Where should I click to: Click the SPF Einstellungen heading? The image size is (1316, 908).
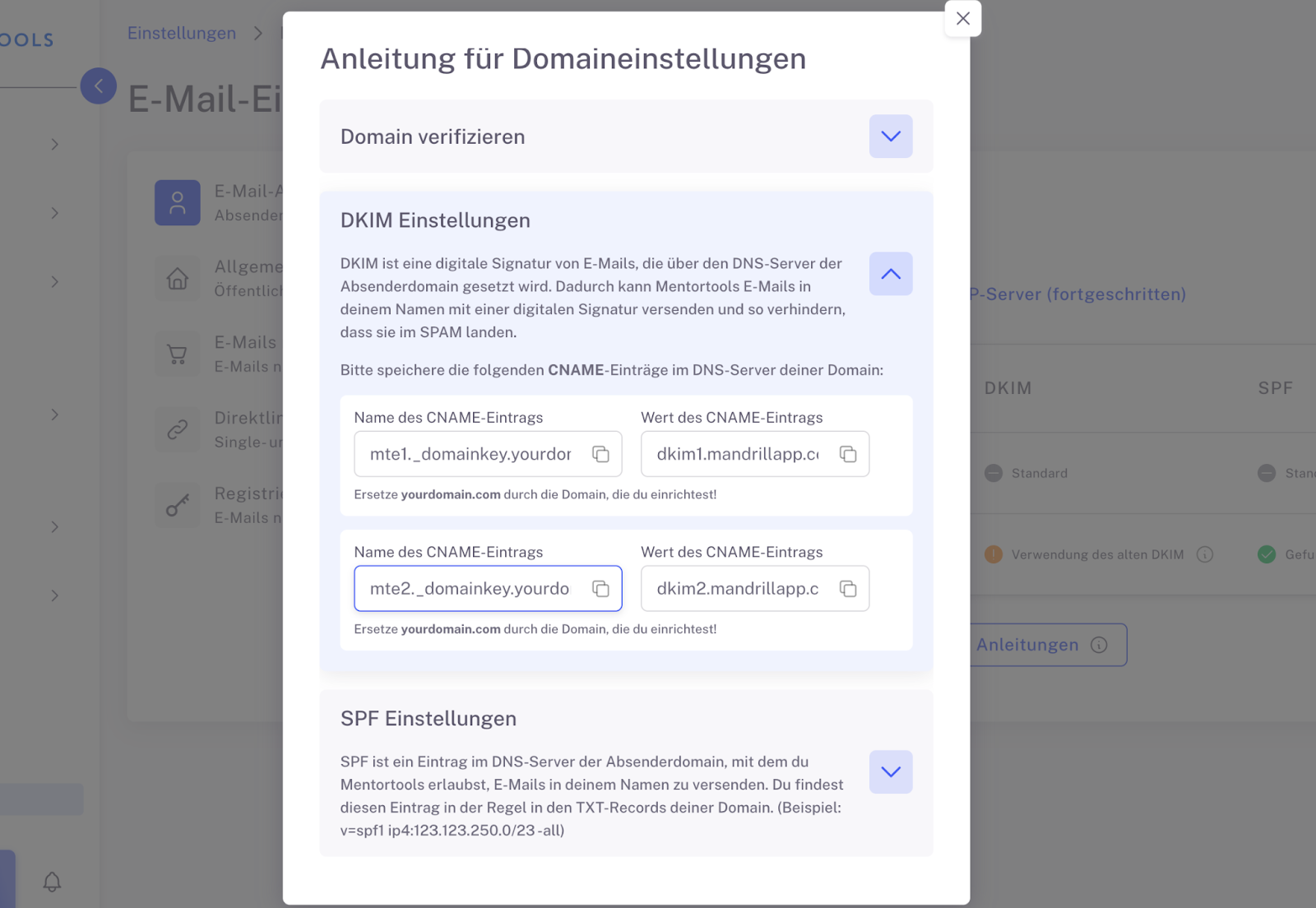tap(429, 719)
